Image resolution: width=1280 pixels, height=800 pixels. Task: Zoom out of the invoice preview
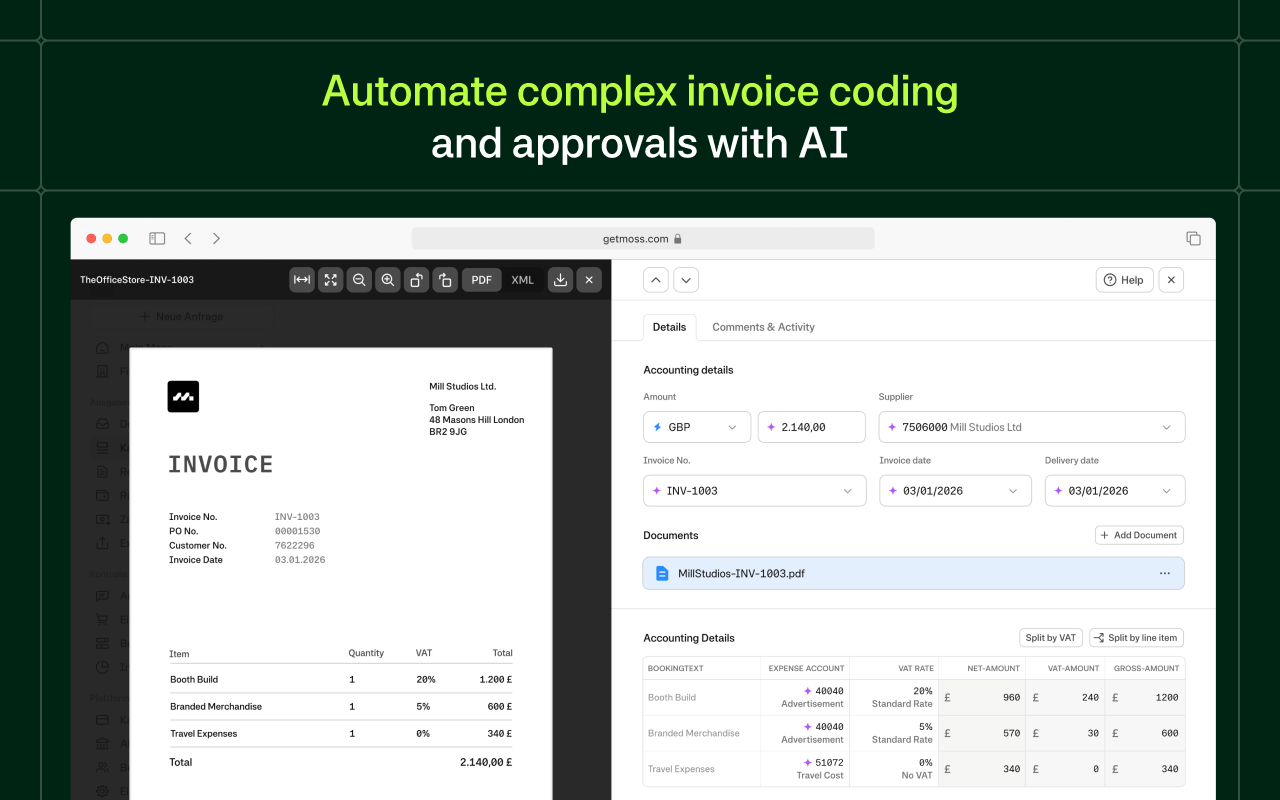click(359, 280)
